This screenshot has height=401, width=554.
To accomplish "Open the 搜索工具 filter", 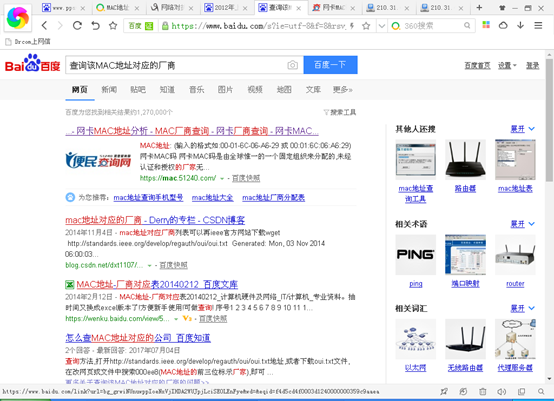I will pos(340,112).
